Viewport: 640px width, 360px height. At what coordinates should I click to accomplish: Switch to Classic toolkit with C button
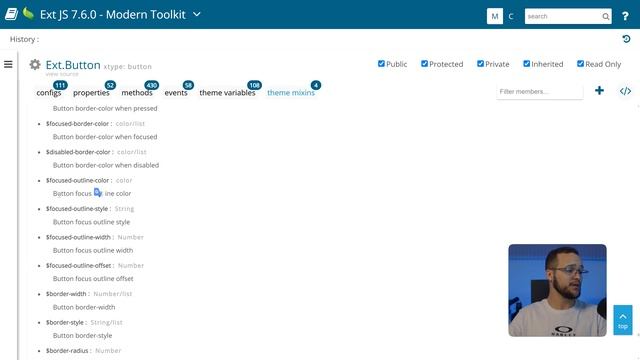point(511,16)
